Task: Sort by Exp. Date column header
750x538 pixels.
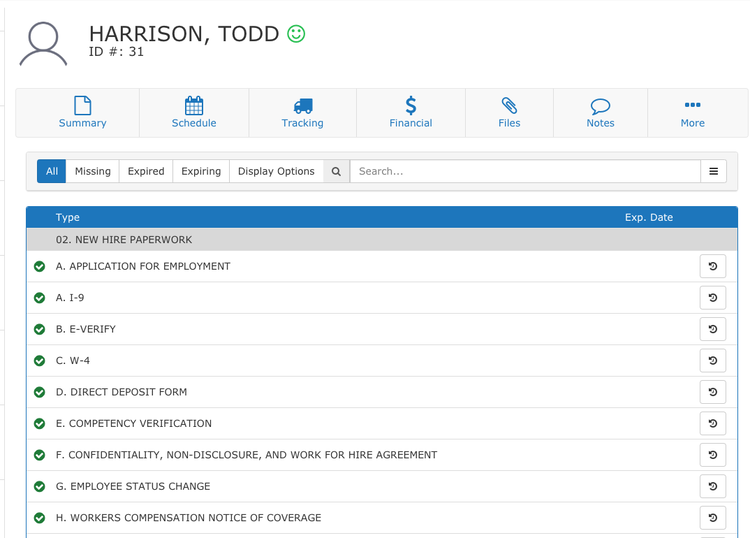Action: tap(649, 217)
